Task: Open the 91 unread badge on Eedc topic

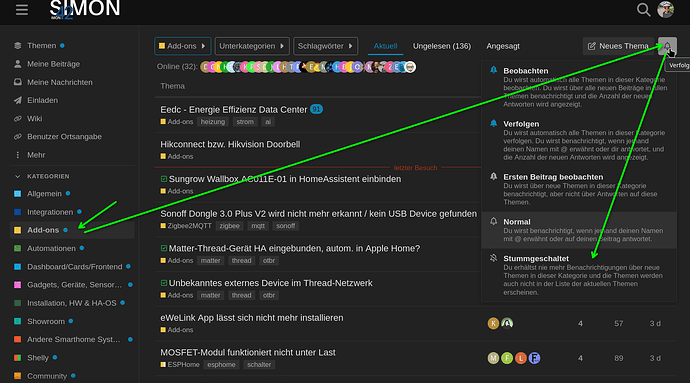Action: point(316,109)
